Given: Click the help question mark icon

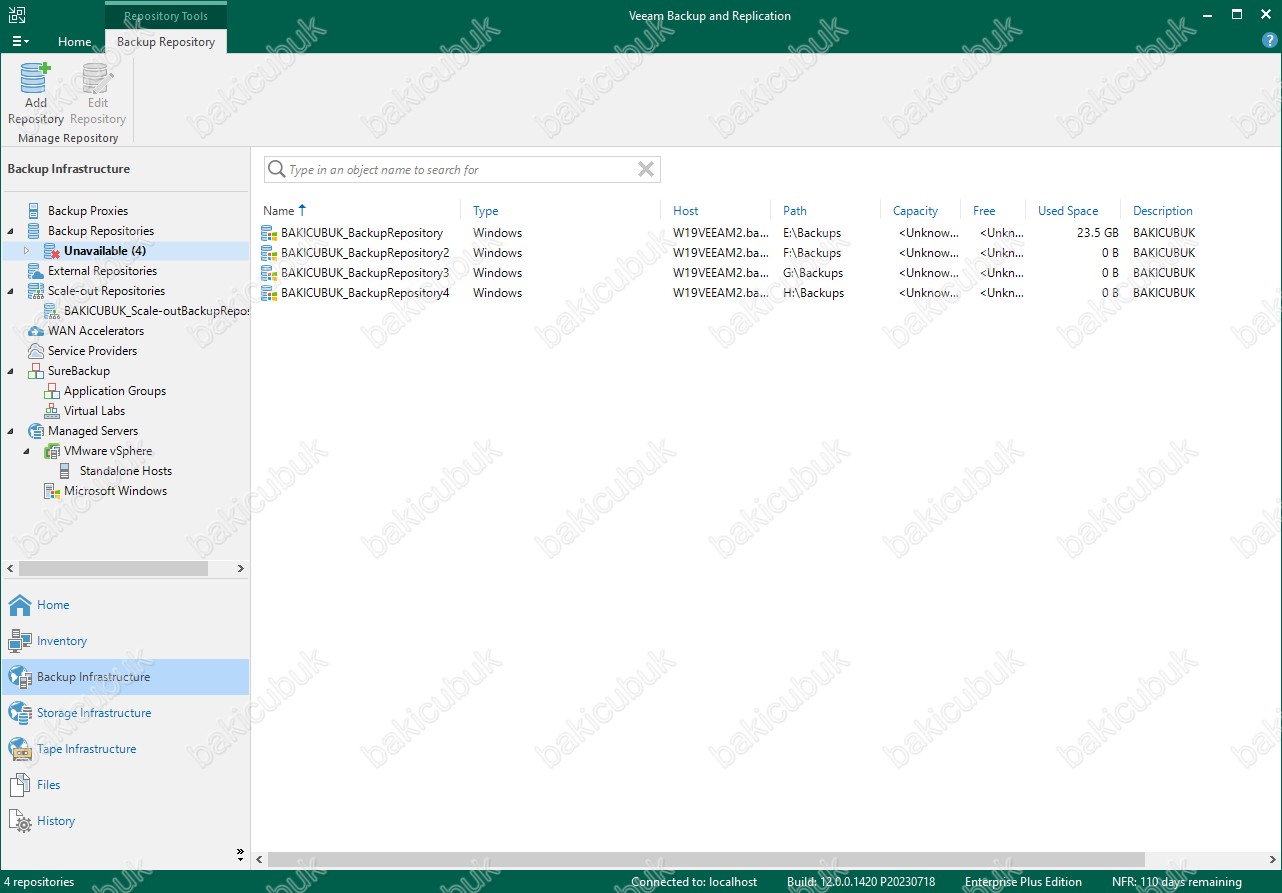Looking at the screenshot, I should (1270, 41).
